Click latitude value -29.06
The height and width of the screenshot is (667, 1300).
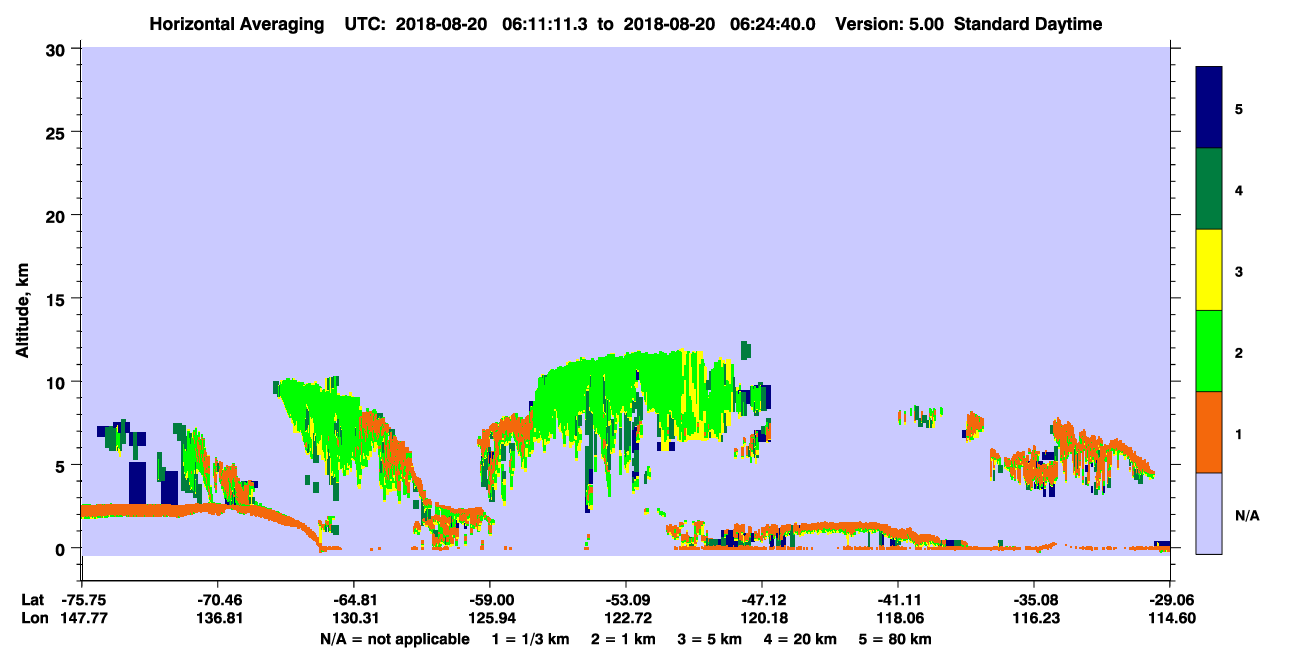[x=1170, y=600]
